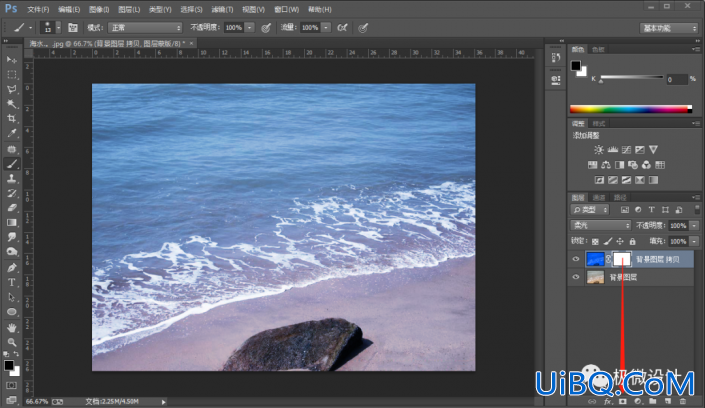The height and width of the screenshot is (408, 705).
Task: Select the Eraser tool
Action: (12, 208)
